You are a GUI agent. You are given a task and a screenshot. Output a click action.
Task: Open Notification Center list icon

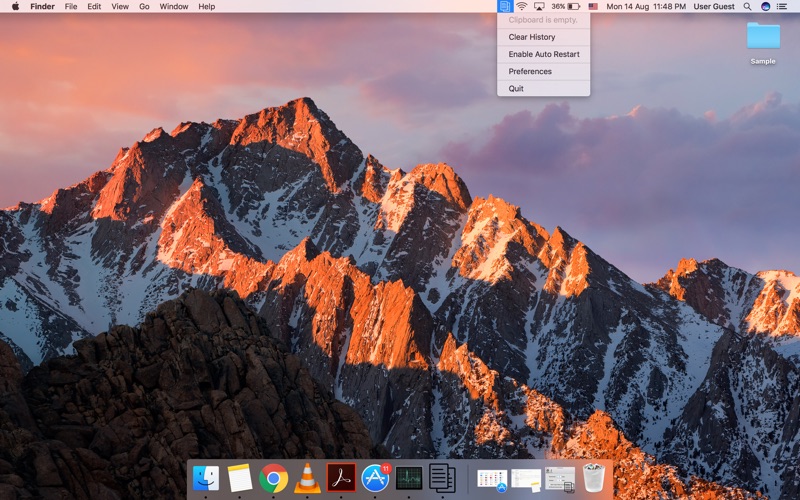pos(782,6)
